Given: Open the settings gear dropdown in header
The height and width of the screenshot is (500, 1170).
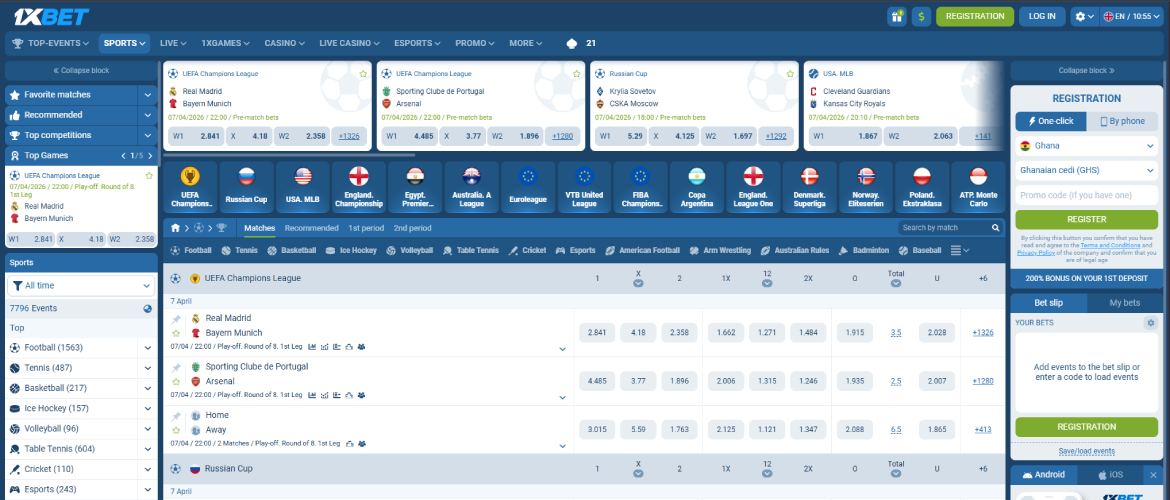Looking at the screenshot, I should [x=1083, y=16].
